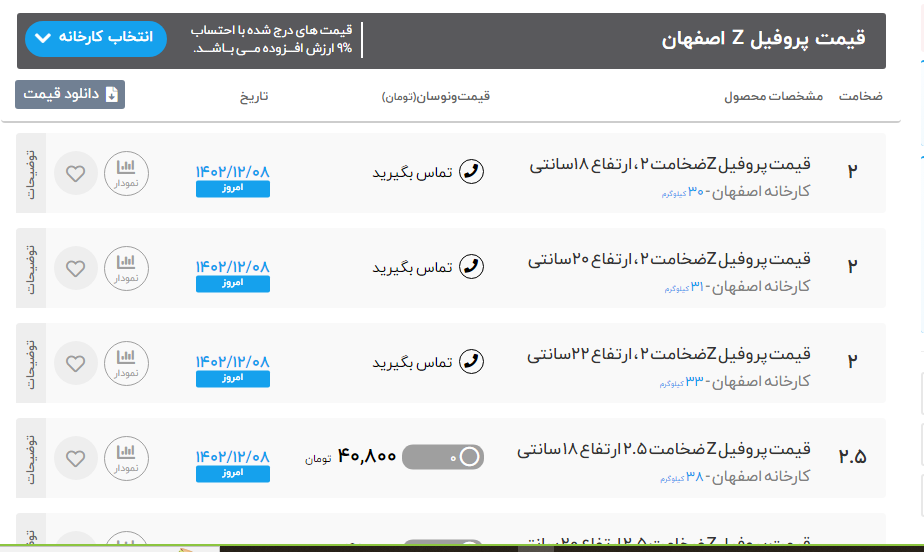The image size is (924, 552).
Task: Expand the توضیحات tab of the first row
Action: click(x=30, y=173)
